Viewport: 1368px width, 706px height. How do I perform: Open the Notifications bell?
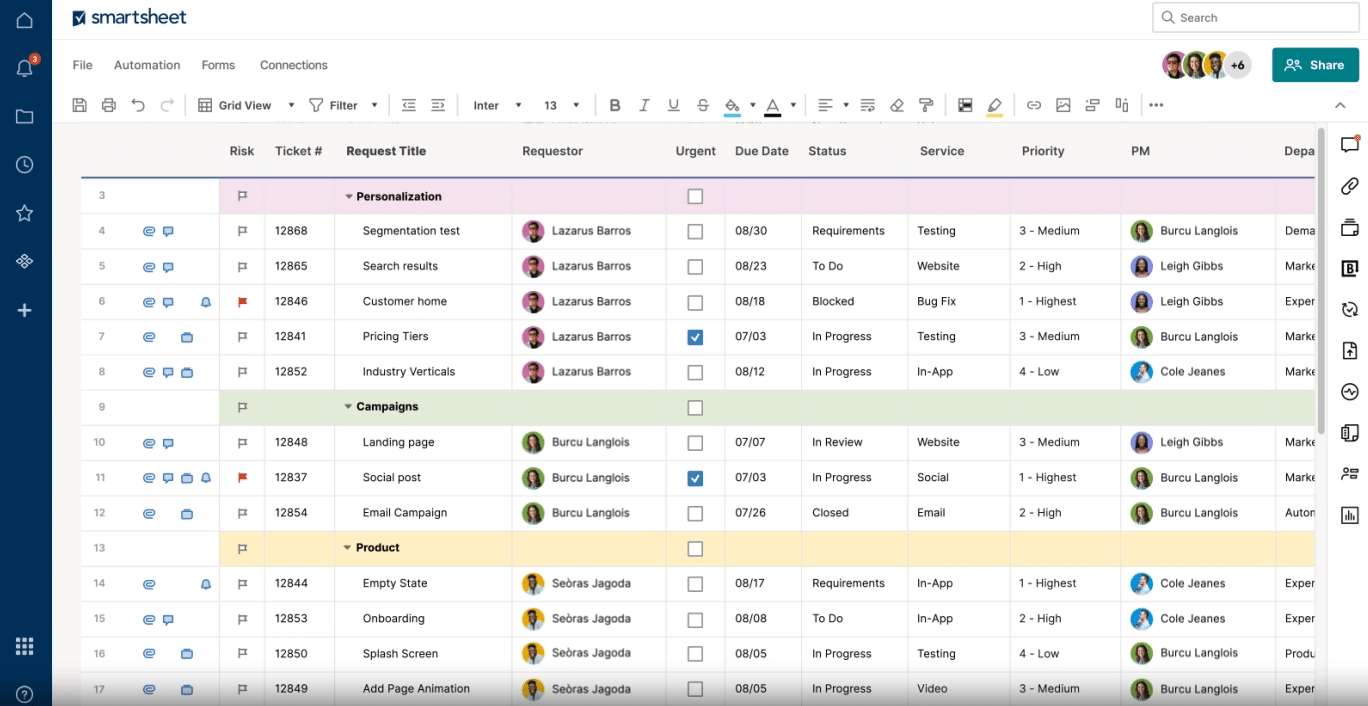coord(25,68)
